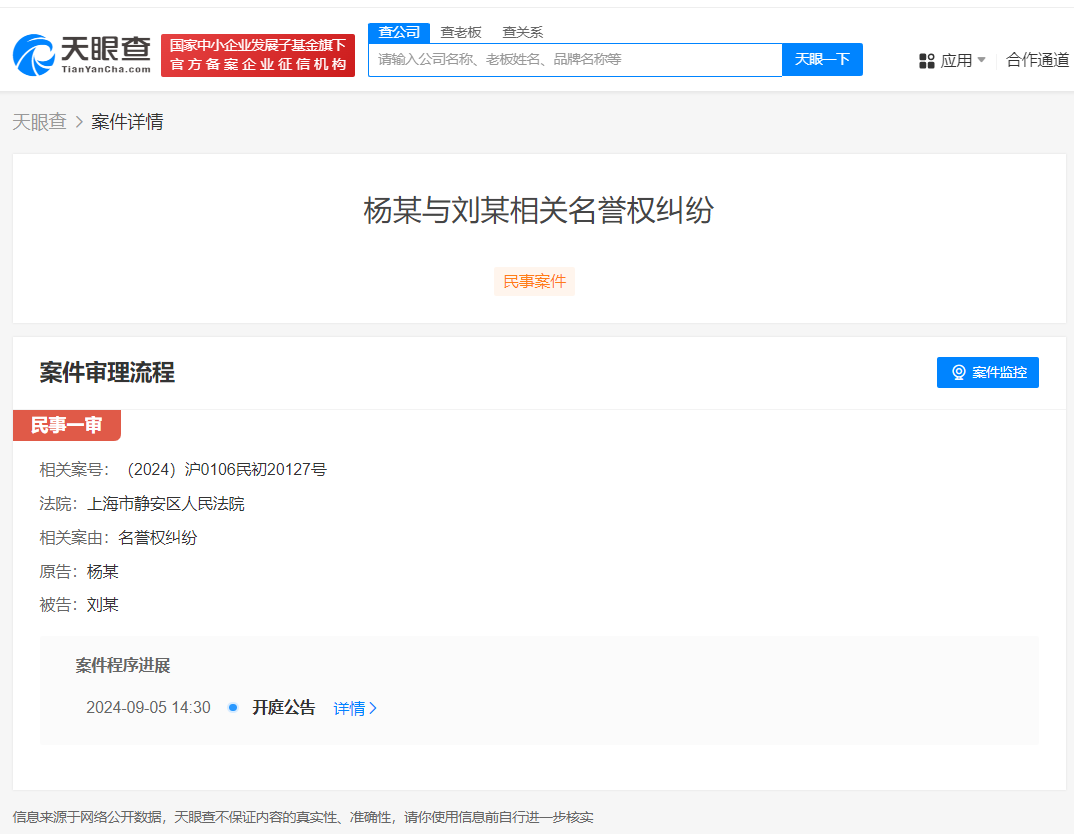
Task: Click the 开庭公告 progress marker
Action: (x=283, y=707)
